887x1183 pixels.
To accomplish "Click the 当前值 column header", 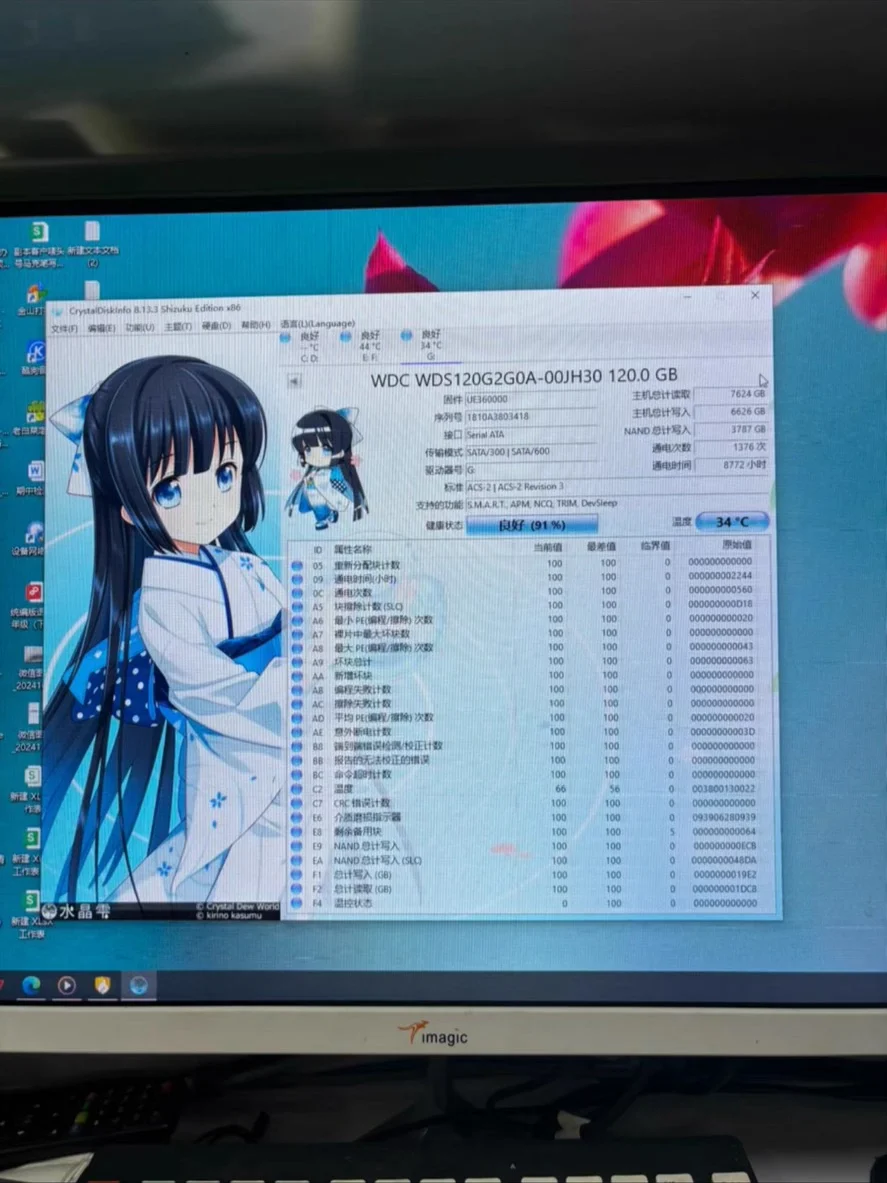I will click(x=548, y=547).
